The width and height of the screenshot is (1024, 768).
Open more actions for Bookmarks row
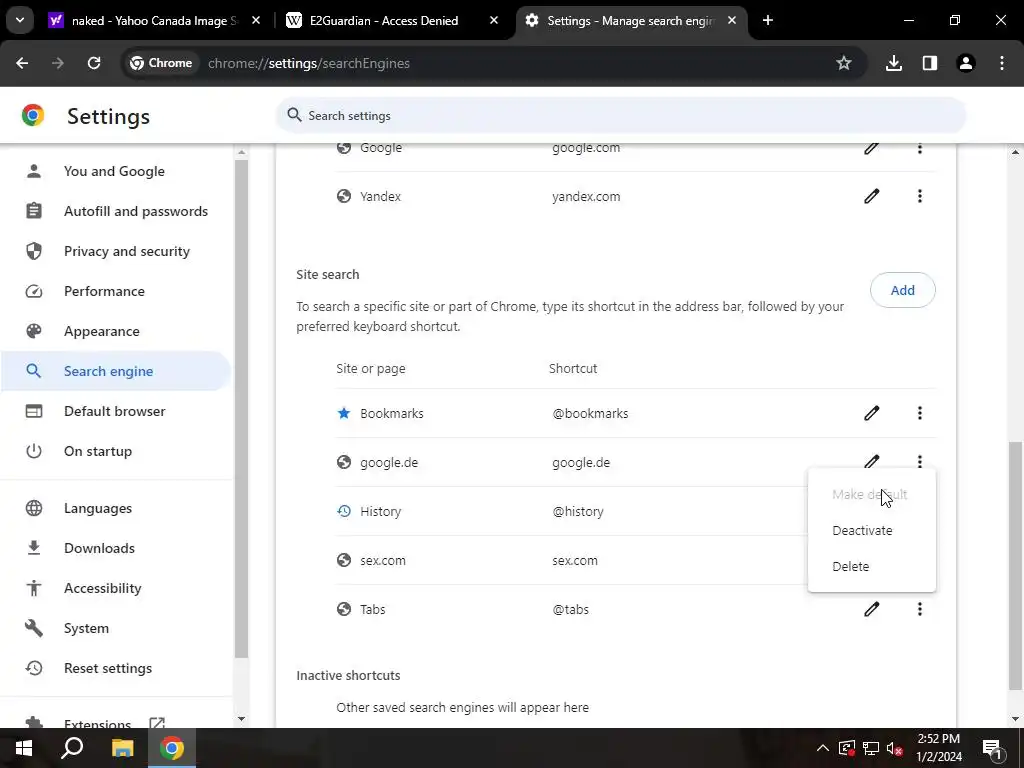coord(920,413)
